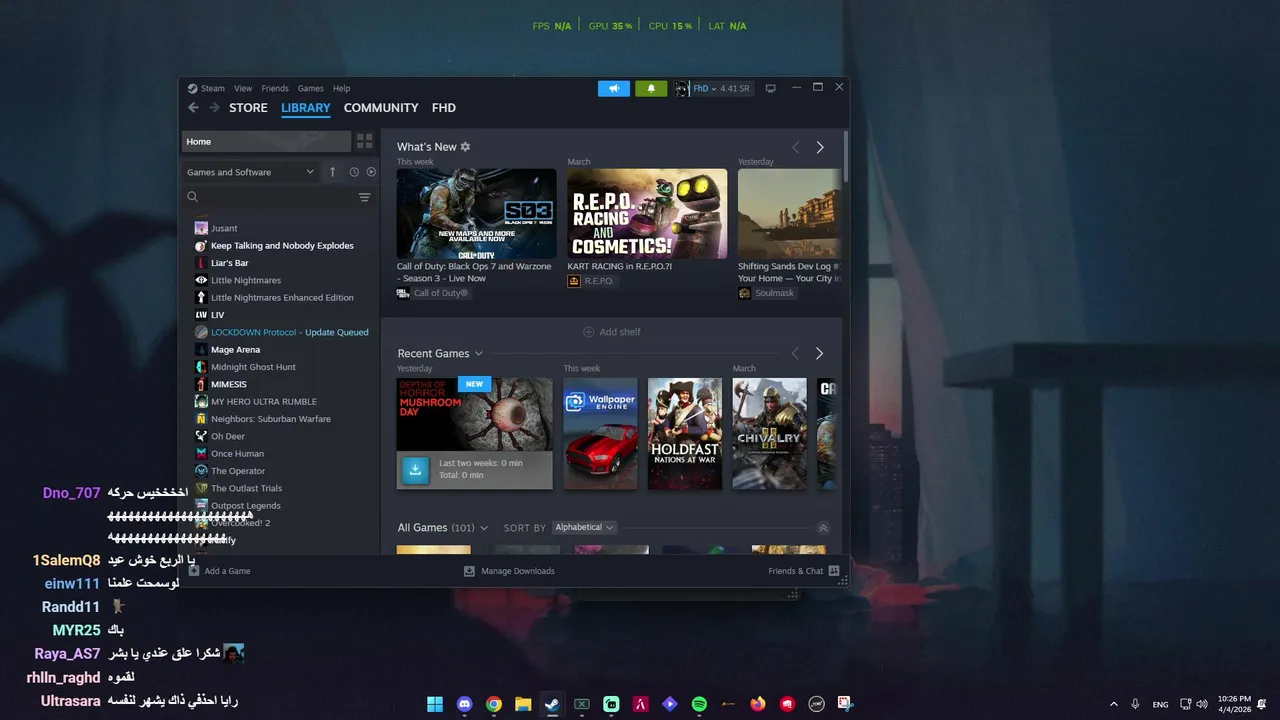1280x720 pixels.
Task: Select MY HERO ULTRA RUMBLE entry
Action: tap(264, 402)
